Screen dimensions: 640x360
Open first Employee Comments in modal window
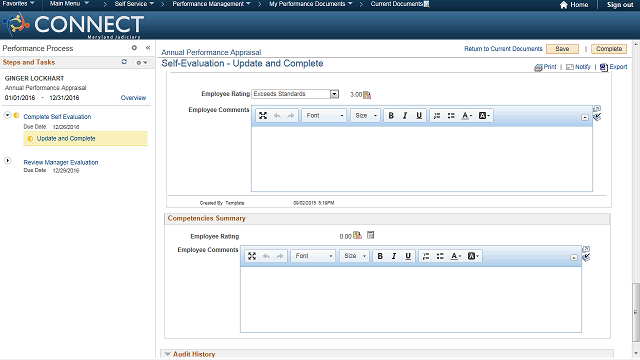pos(597,108)
